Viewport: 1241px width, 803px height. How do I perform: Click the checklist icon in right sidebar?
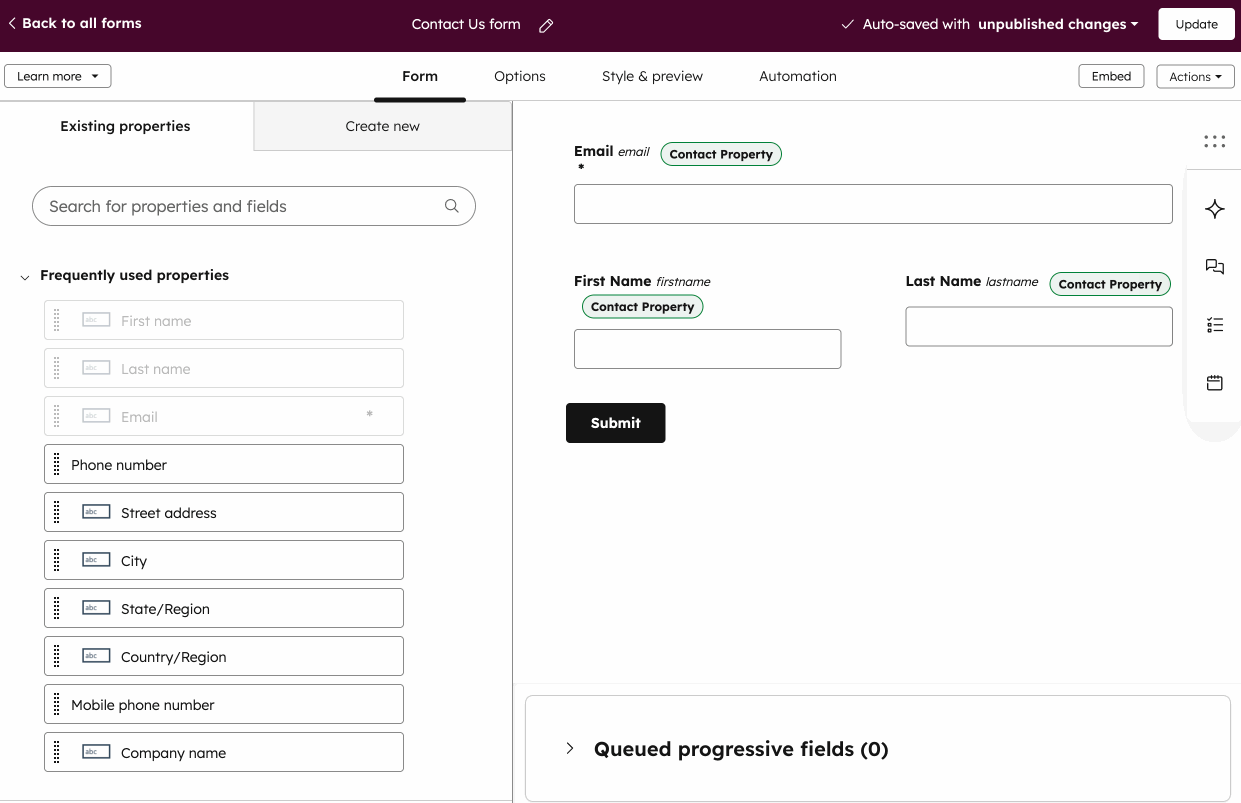pos(1214,324)
